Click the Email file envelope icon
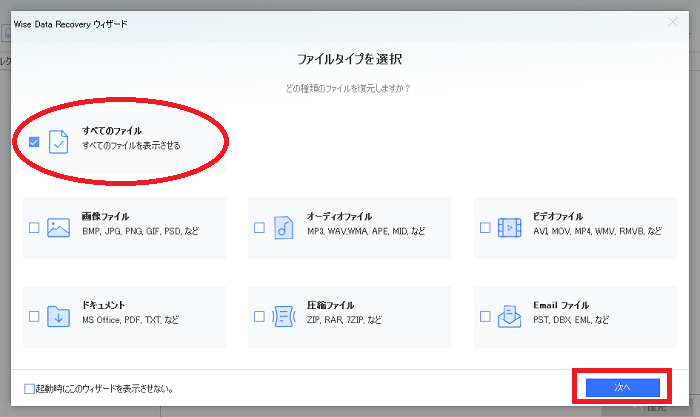 click(x=509, y=317)
